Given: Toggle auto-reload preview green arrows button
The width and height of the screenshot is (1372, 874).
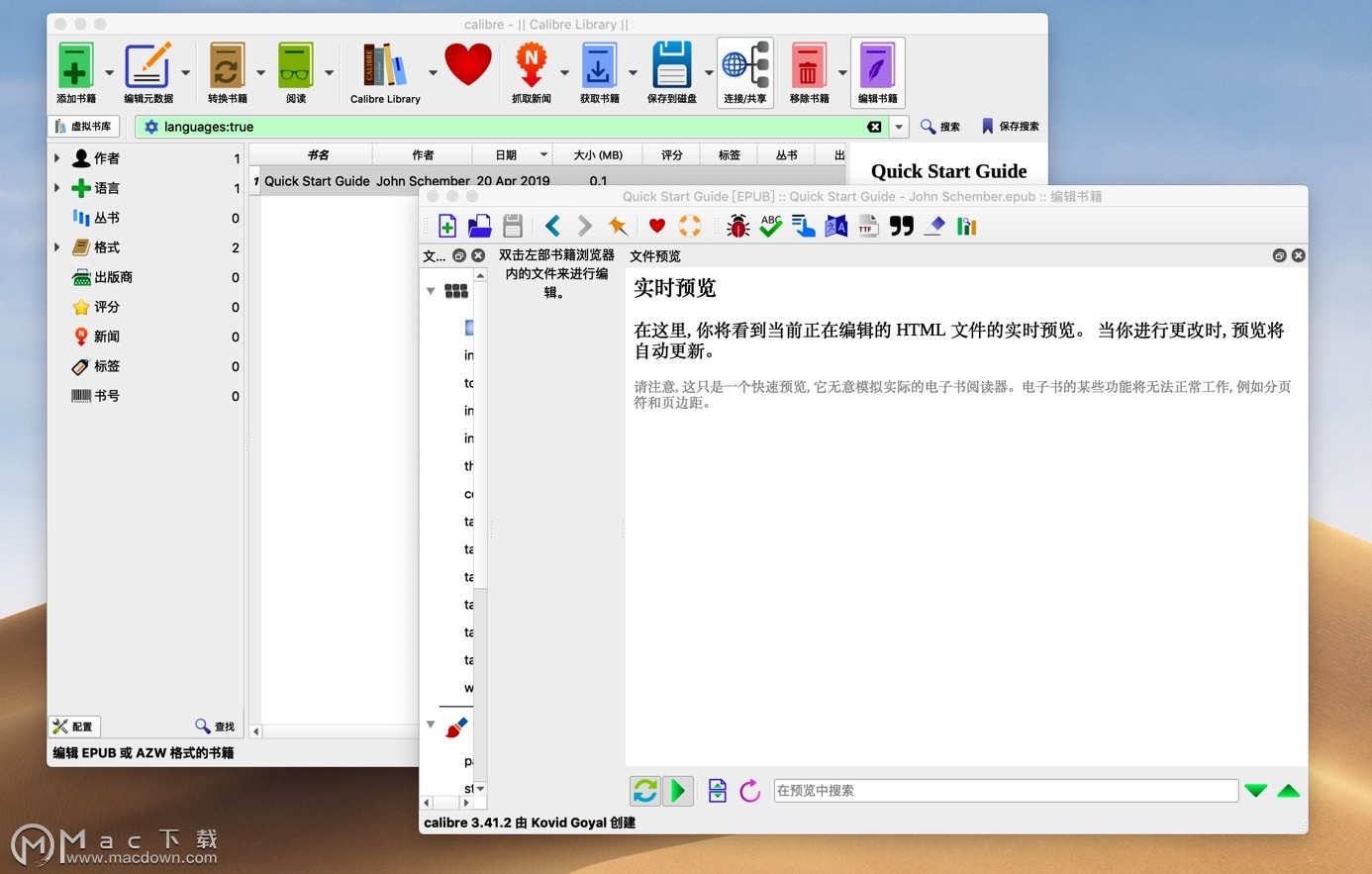Looking at the screenshot, I should click(x=645, y=790).
